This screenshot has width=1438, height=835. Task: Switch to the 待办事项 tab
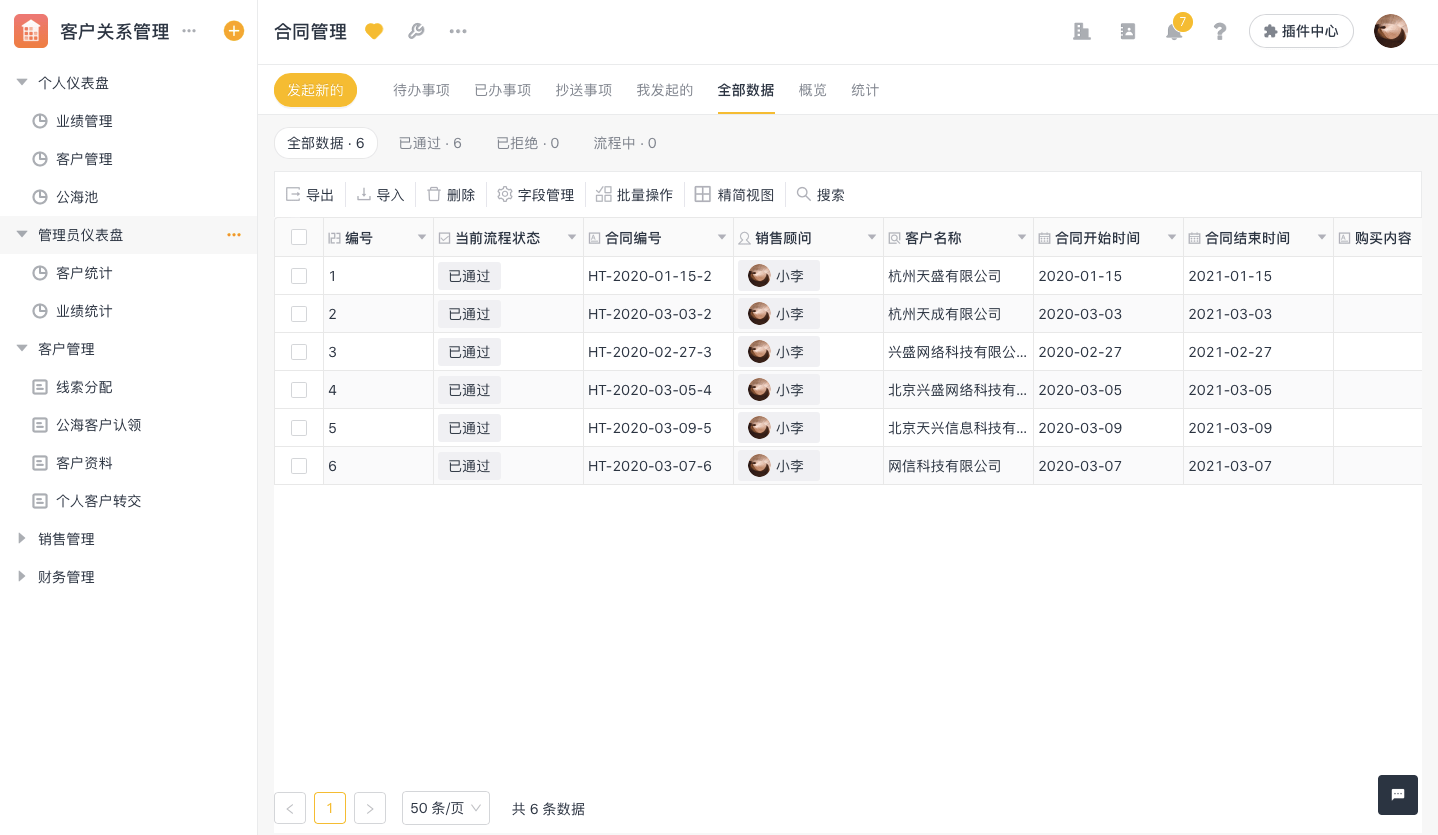421,90
